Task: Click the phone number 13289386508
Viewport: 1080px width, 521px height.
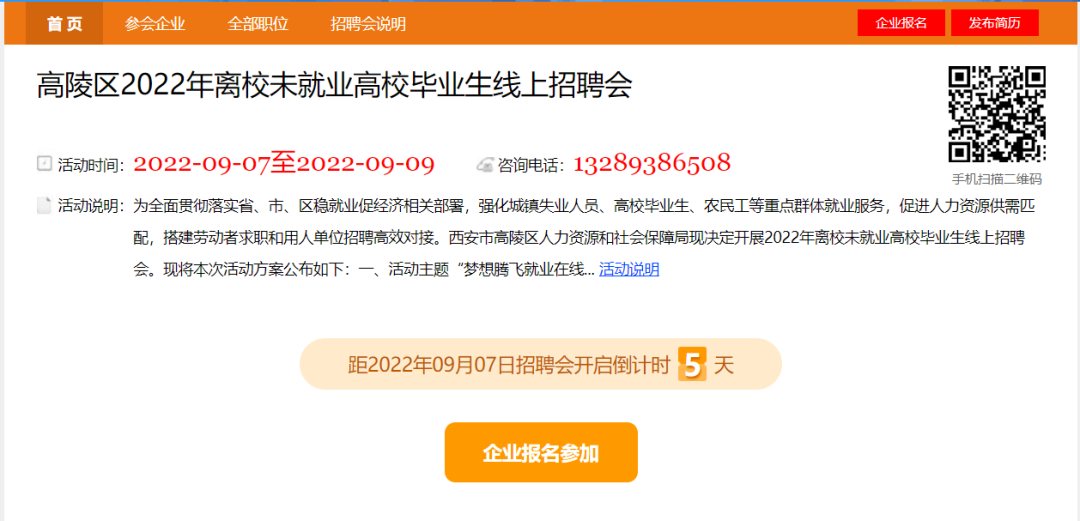Action: (x=652, y=164)
